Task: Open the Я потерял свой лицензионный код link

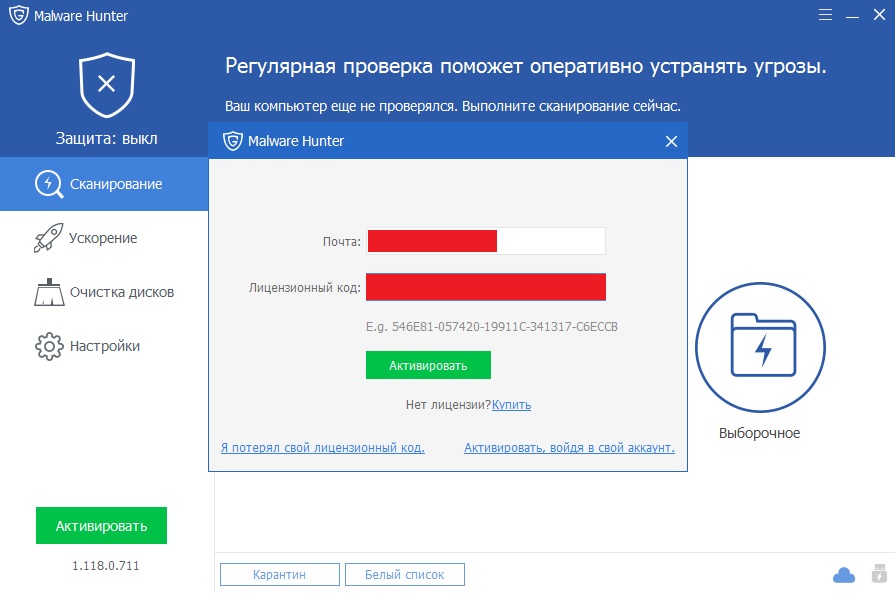Action: (x=322, y=447)
